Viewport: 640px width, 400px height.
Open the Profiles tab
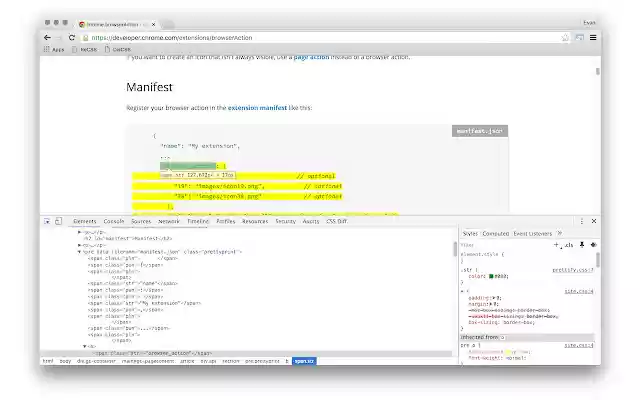coord(226,221)
